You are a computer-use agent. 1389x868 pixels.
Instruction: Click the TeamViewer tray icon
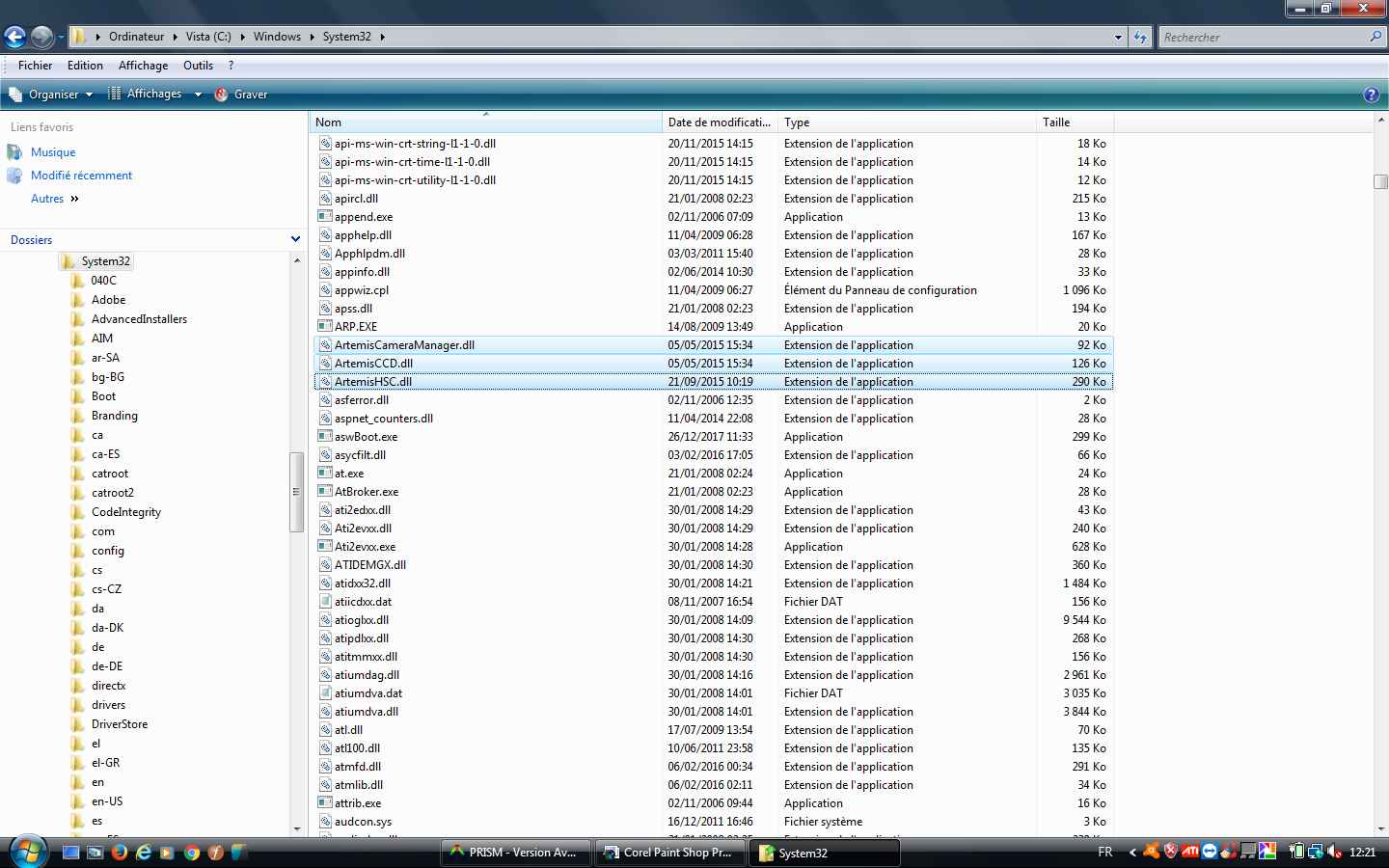(1210, 852)
